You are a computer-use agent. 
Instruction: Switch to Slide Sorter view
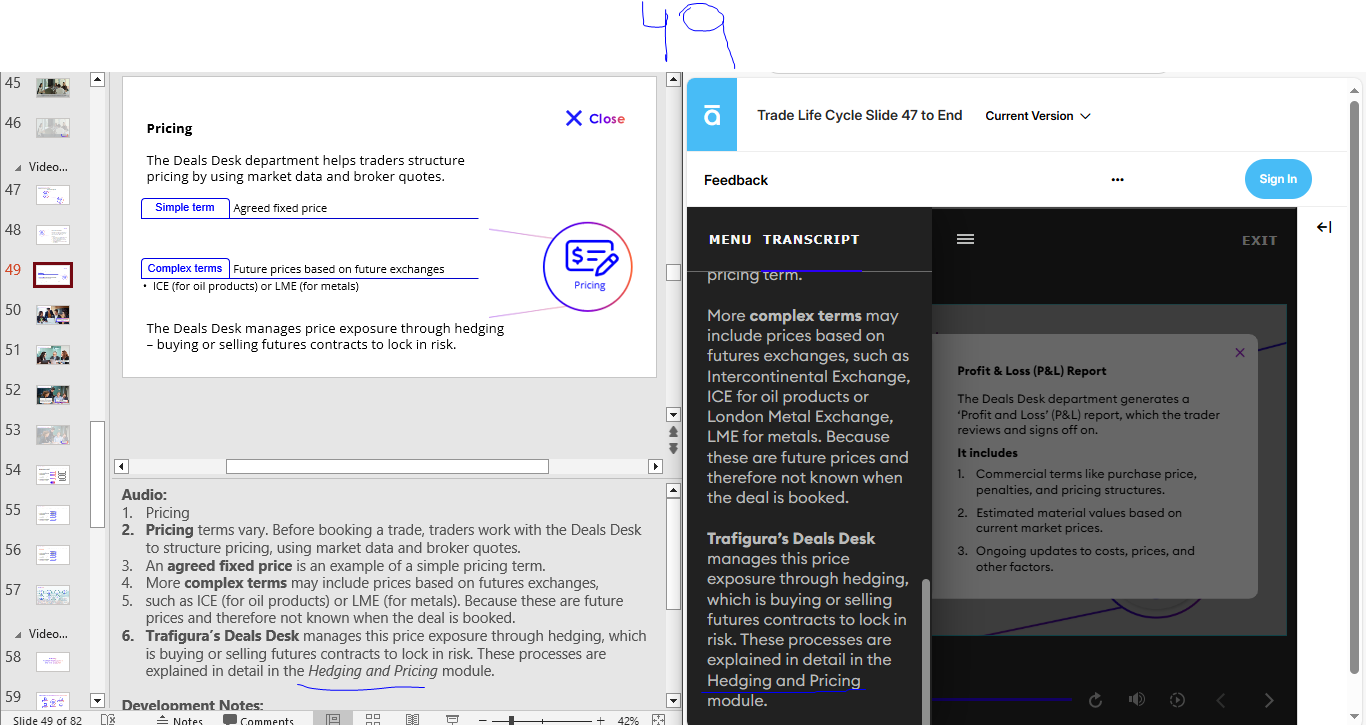point(373,719)
